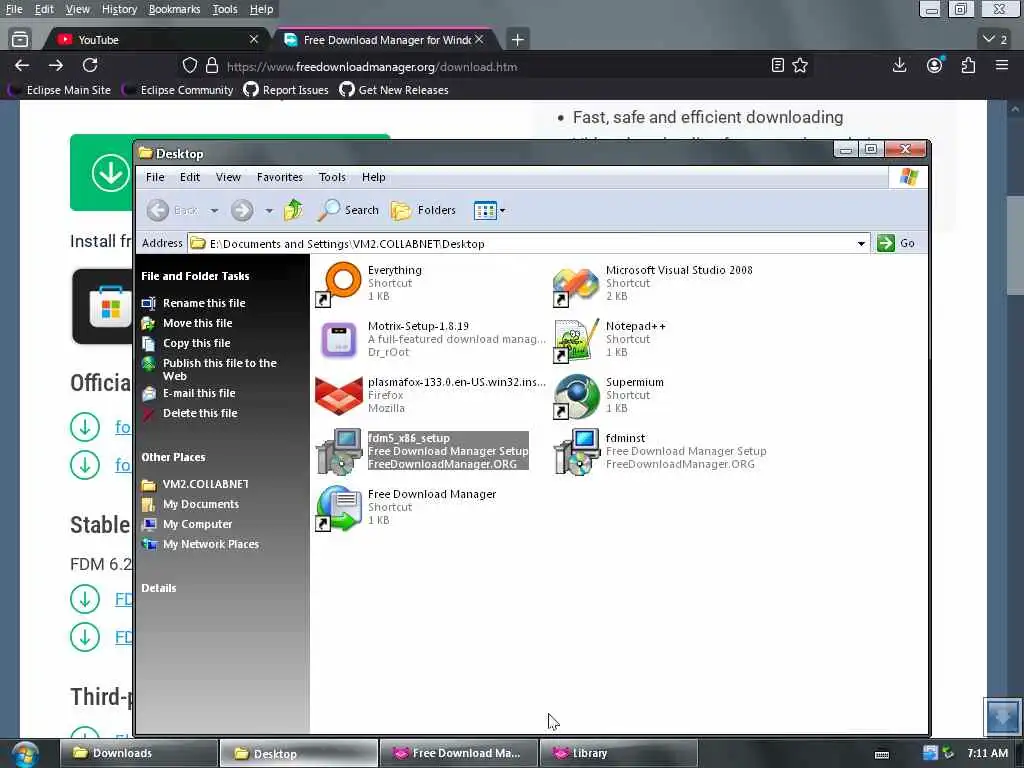Select Microsoft Visual Studio 2008 shortcut icon
Viewport: 1024px width, 768px height.
click(575, 283)
